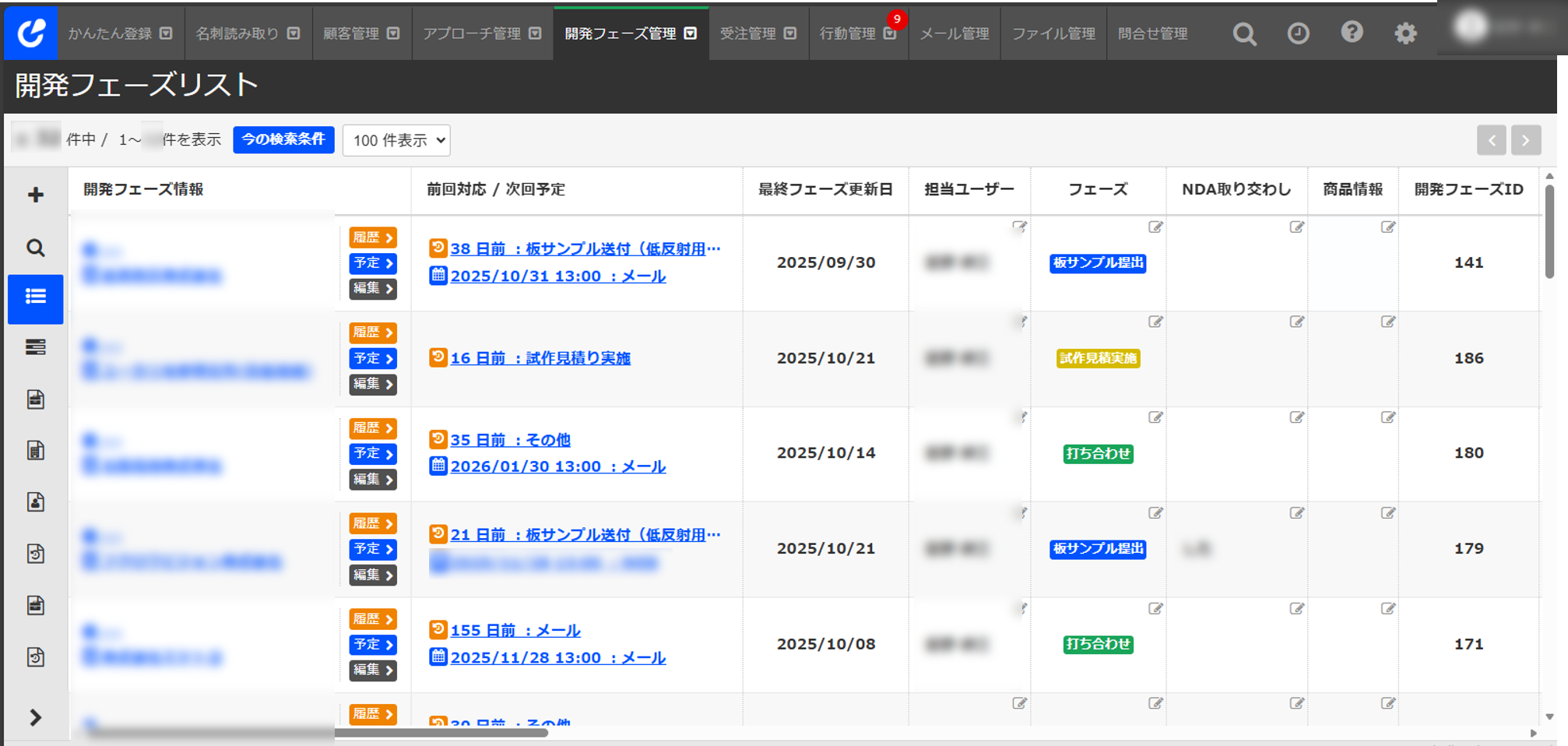This screenshot has height=746, width=1568.
Task: Edit フェーズ cell icon for ID 186
Action: pos(1155,322)
